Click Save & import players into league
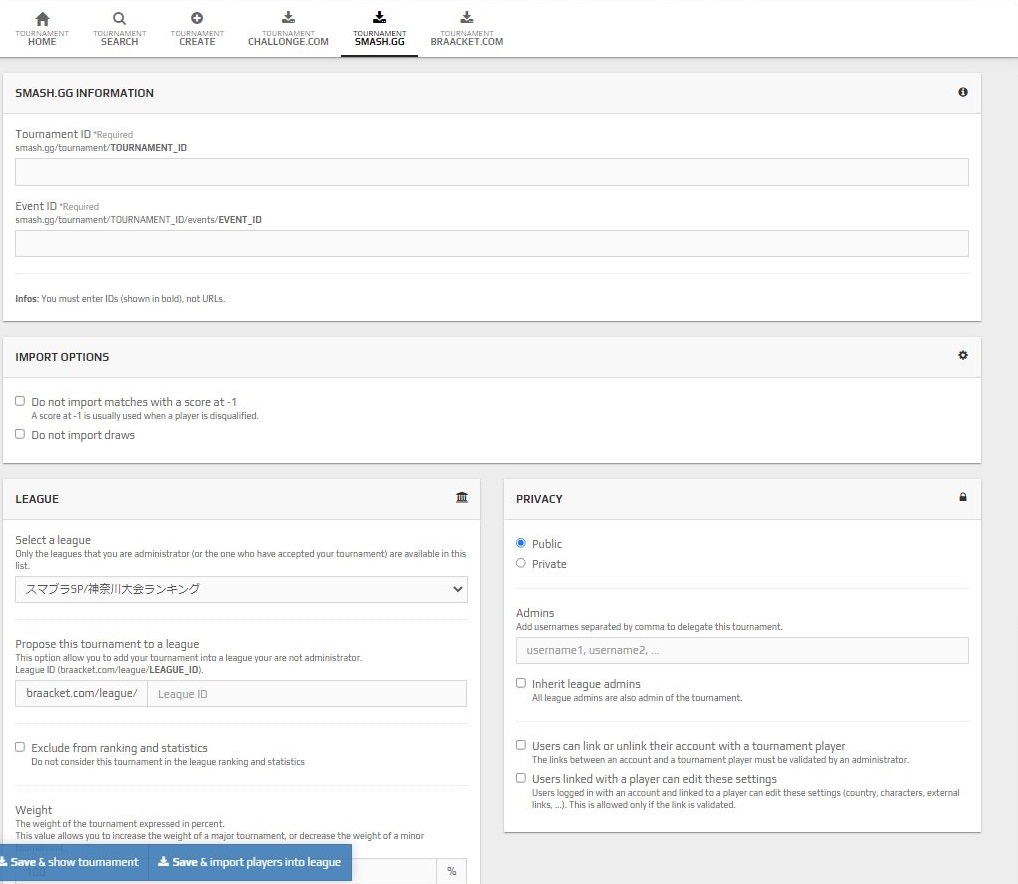The image size is (1018, 884). pyautogui.click(x=250, y=862)
